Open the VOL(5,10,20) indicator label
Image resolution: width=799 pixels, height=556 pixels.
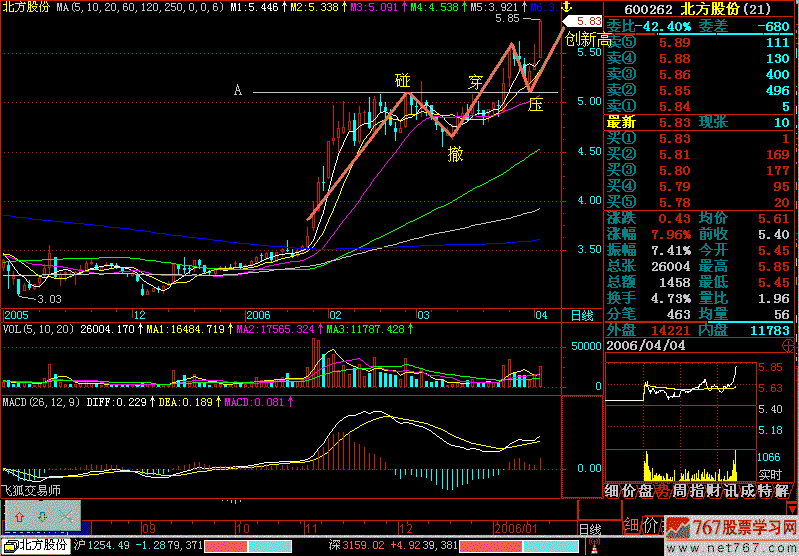[x=39, y=328]
